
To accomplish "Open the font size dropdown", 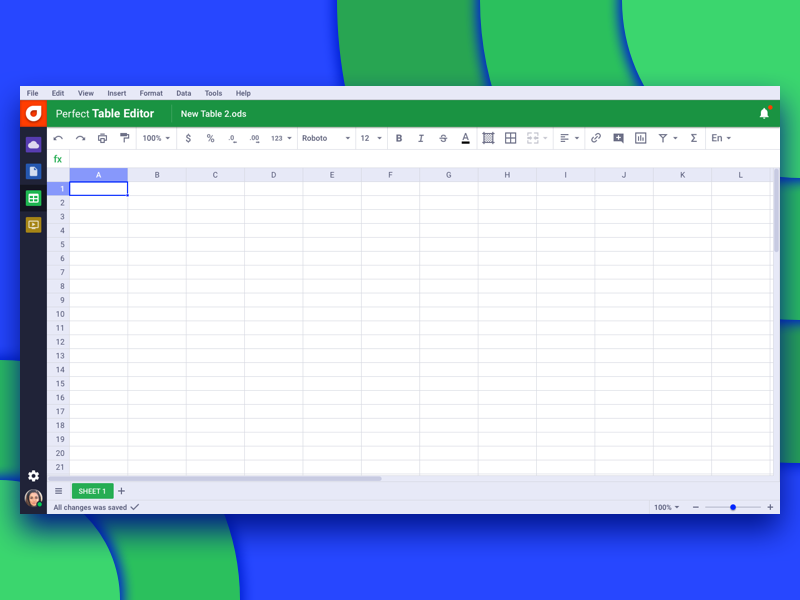I will coord(368,138).
